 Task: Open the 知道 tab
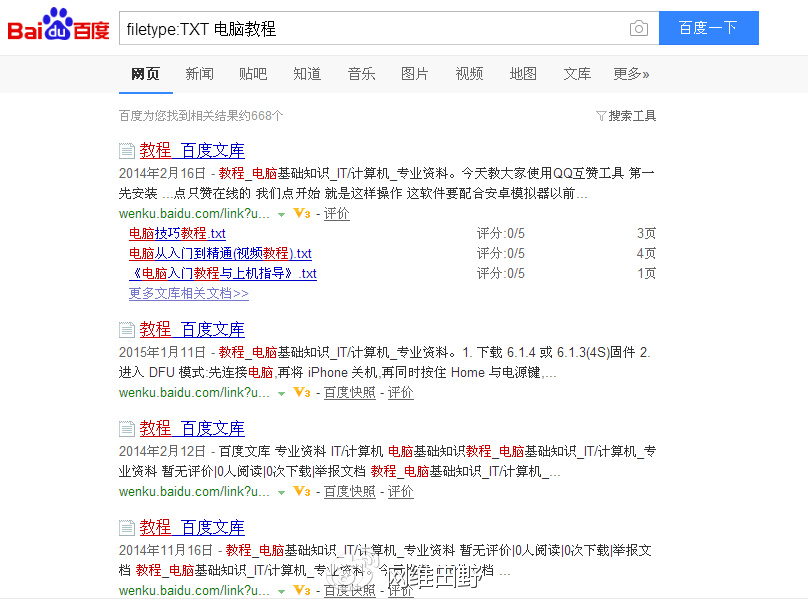307,74
